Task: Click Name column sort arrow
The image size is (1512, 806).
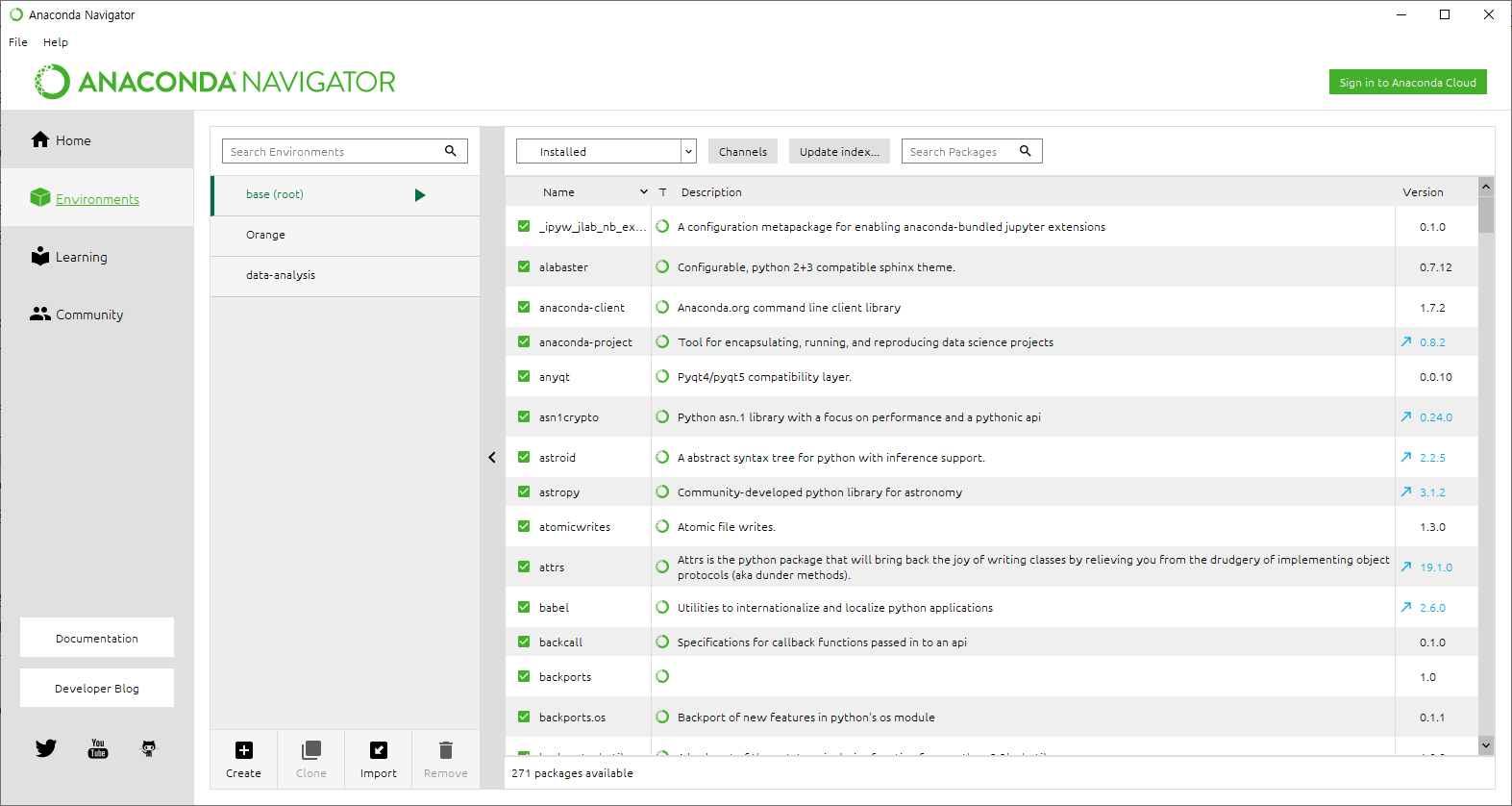Action: [644, 192]
